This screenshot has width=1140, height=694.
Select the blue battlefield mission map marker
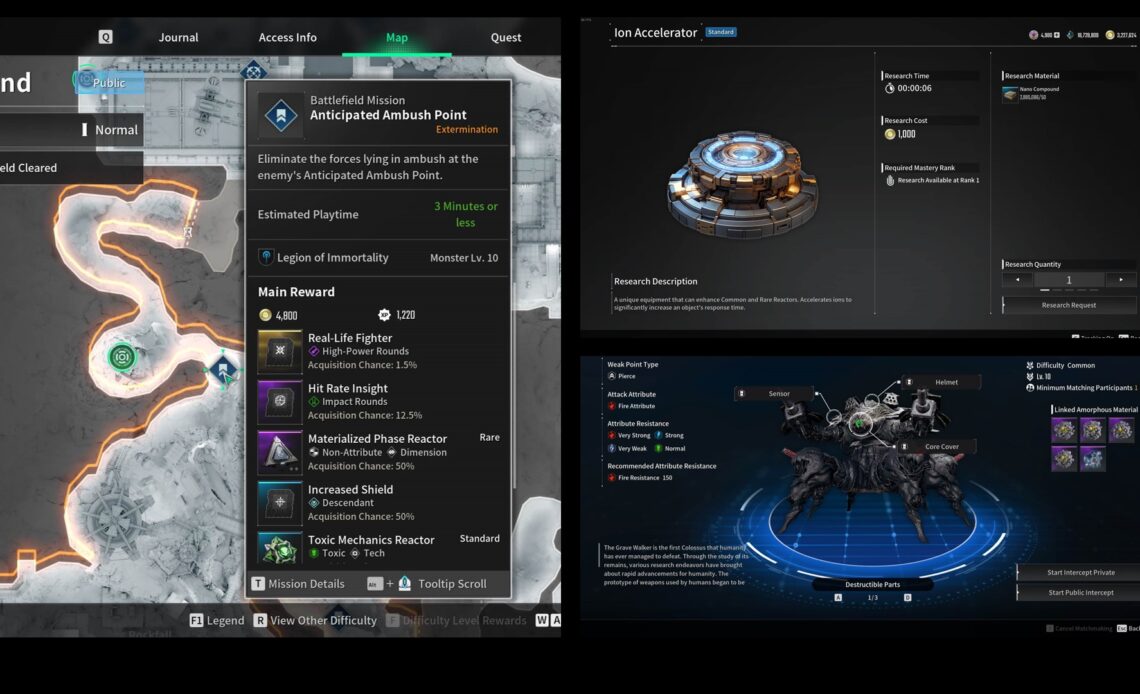223,370
